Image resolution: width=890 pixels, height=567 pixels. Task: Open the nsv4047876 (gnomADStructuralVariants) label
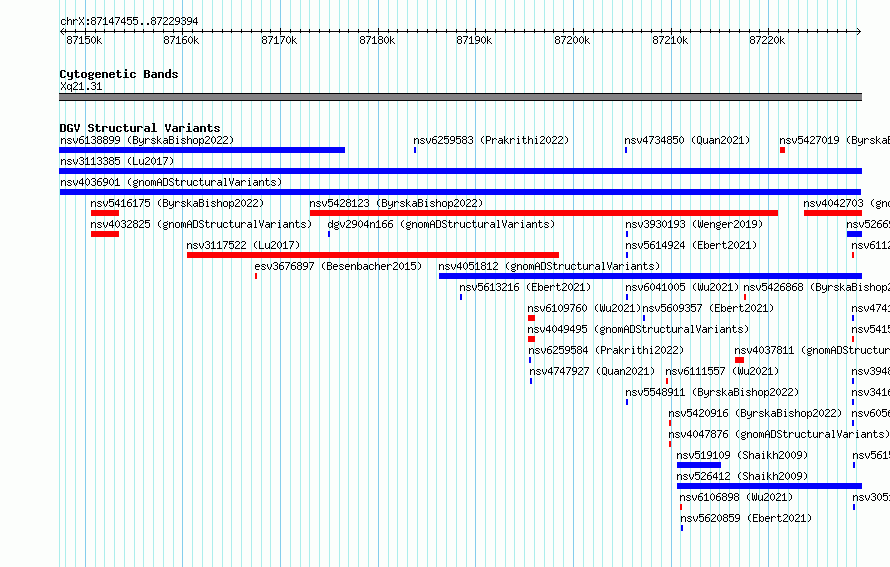pyautogui.click(x=779, y=434)
